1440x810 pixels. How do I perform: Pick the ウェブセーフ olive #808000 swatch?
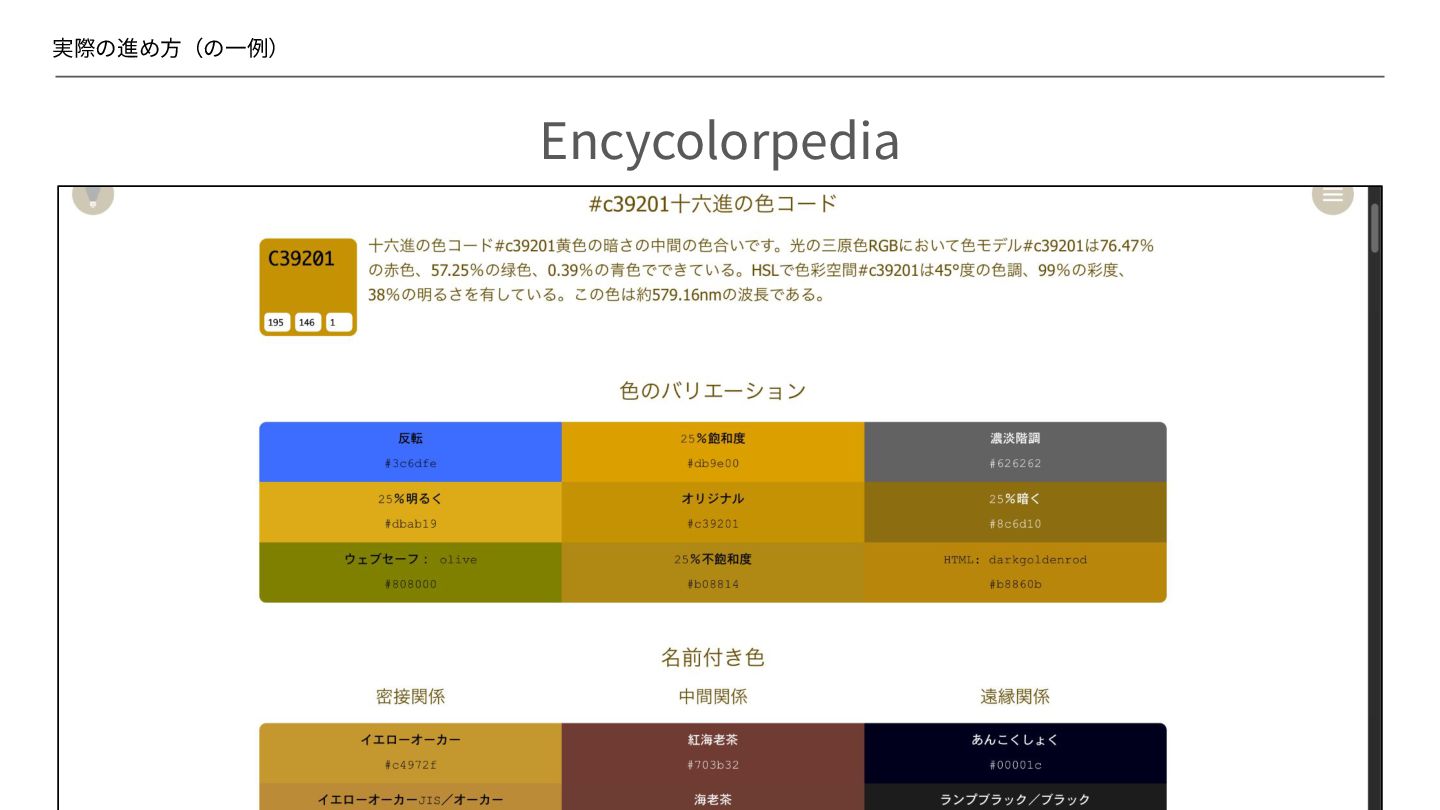point(410,572)
